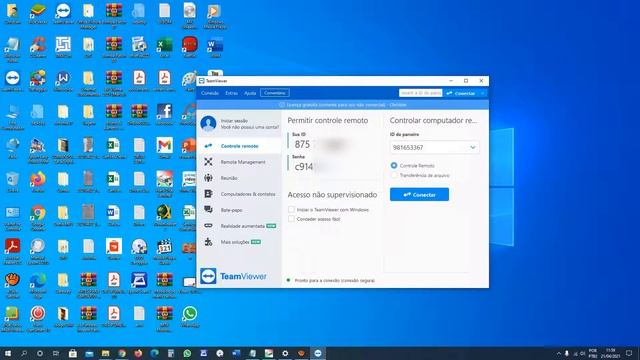
Task: Click the small Conectar button in the top bar
Action: [x=461, y=93]
